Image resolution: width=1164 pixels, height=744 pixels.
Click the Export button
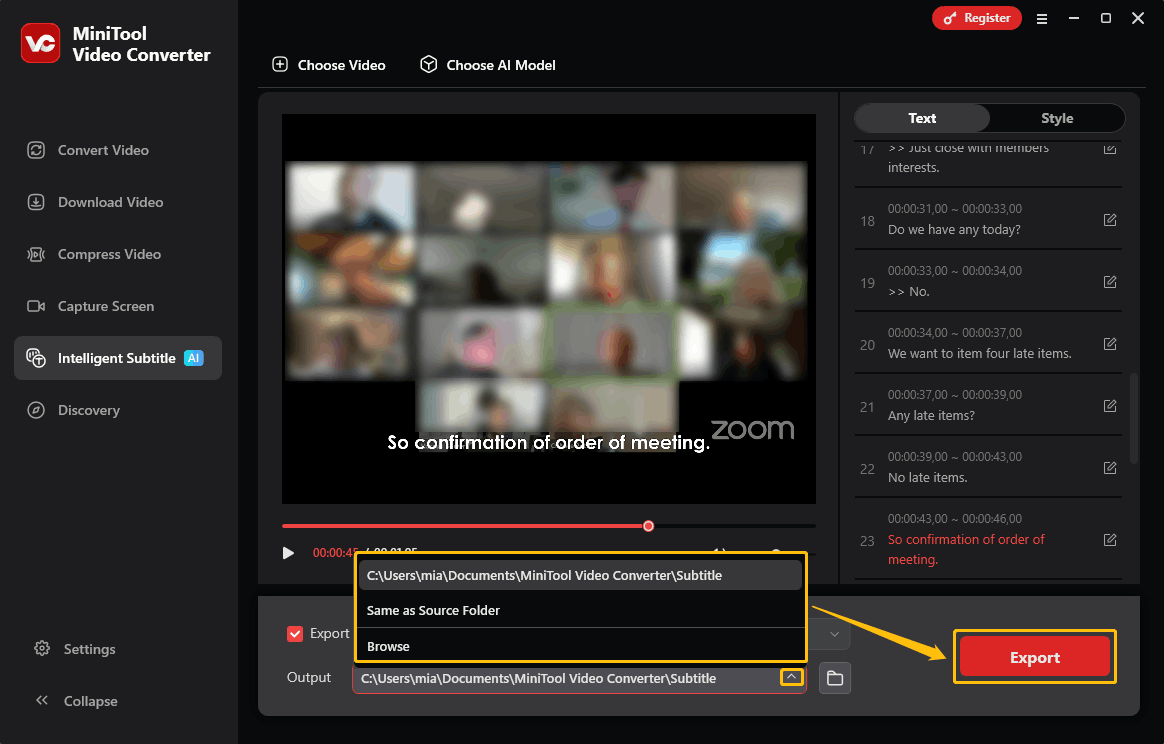pyautogui.click(x=1034, y=657)
